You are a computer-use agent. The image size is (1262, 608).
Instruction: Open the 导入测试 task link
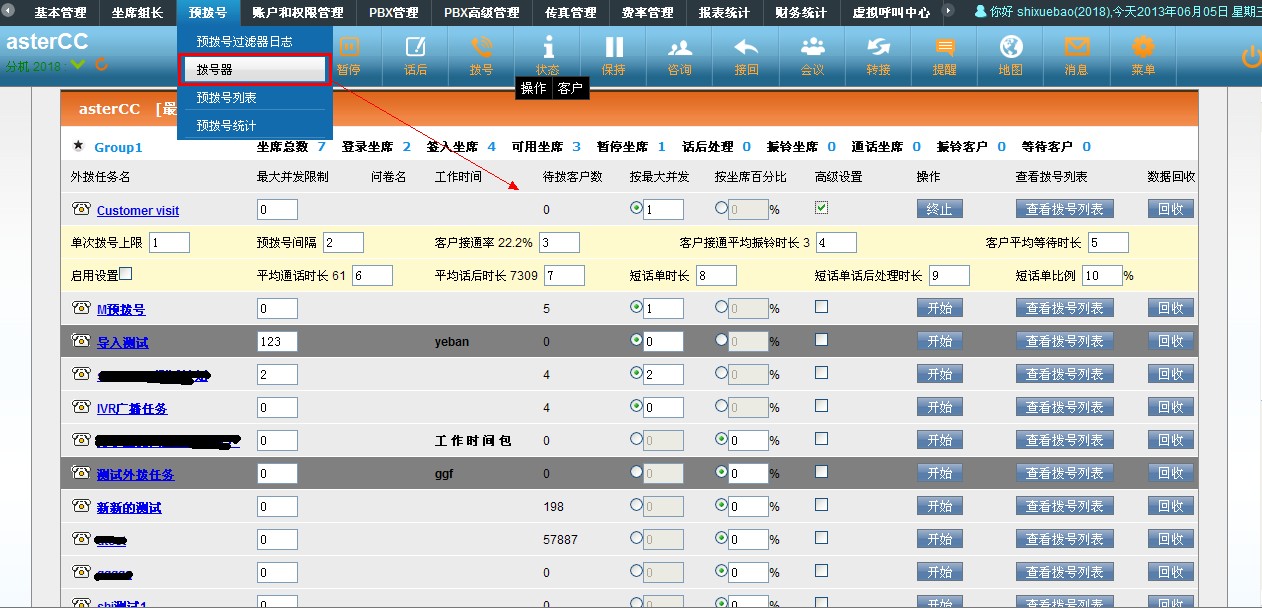click(x=122, y=343)
